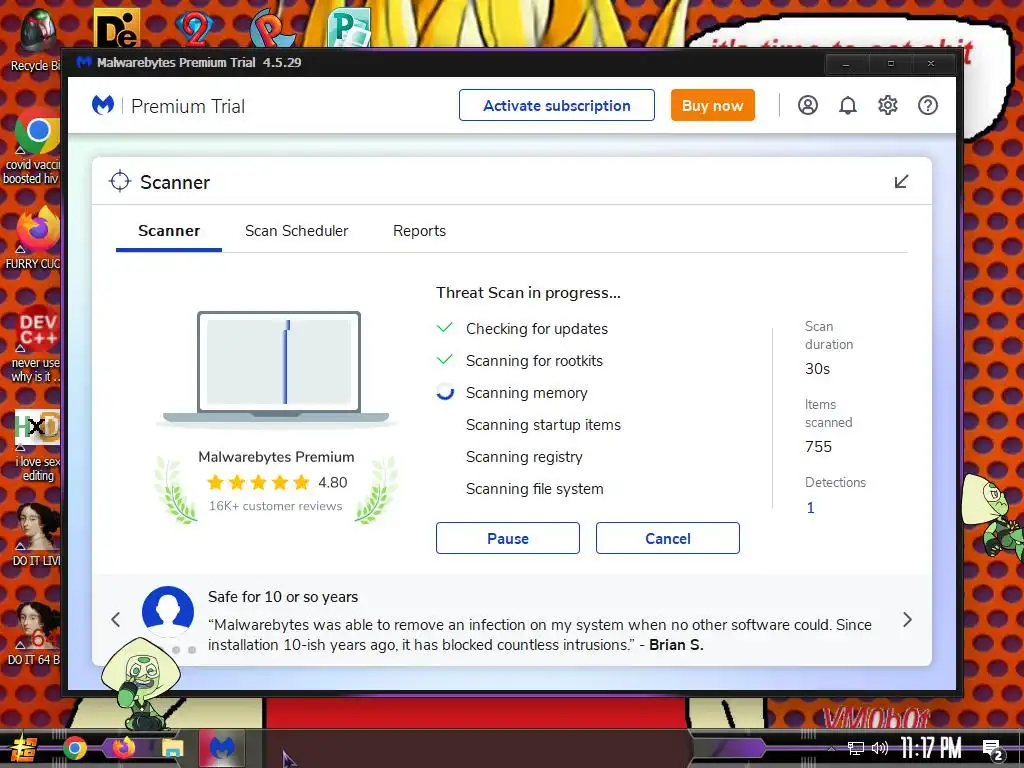1024x768 pixels.
Task: Click 'Scanning file system' step text
Action: (x=534, y=488)
